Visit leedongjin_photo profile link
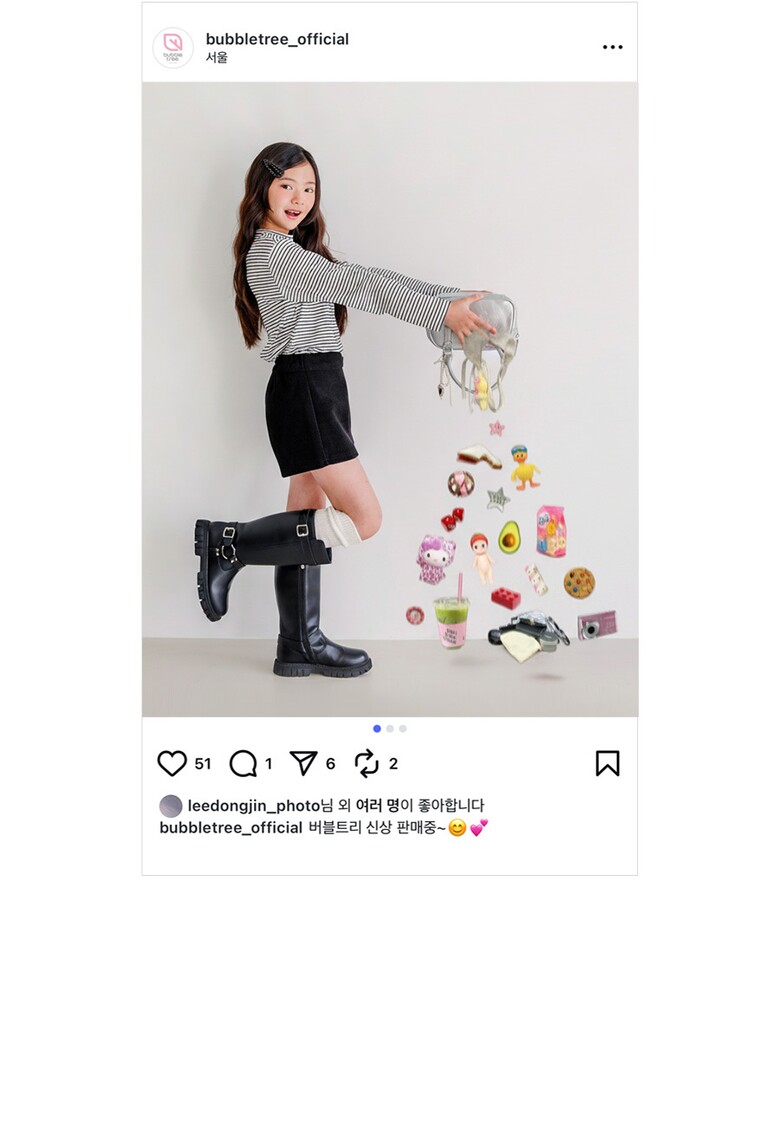The image size is (780, 1134). pos(254,806)
